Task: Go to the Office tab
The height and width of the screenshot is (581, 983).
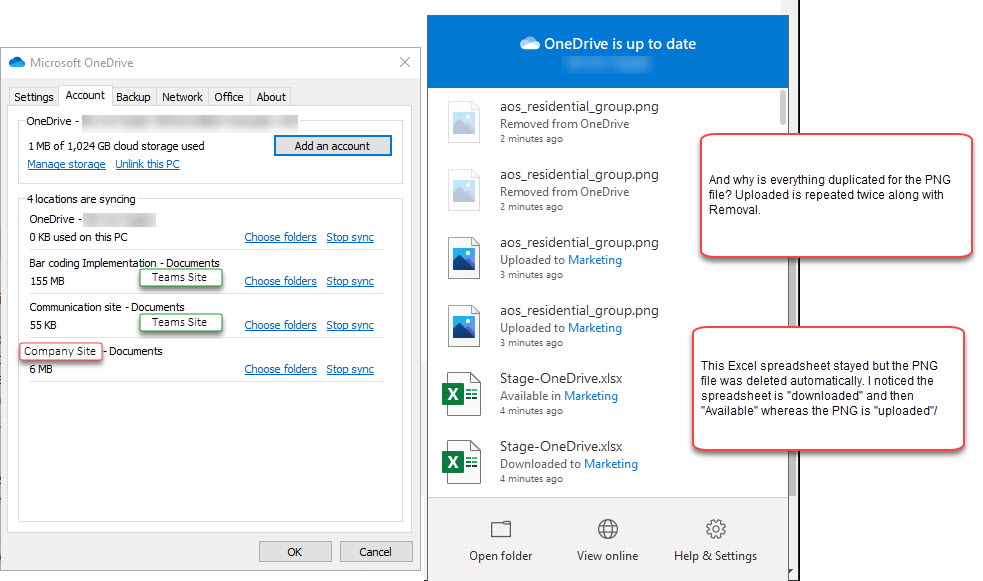Action: (x=229, y=97)
